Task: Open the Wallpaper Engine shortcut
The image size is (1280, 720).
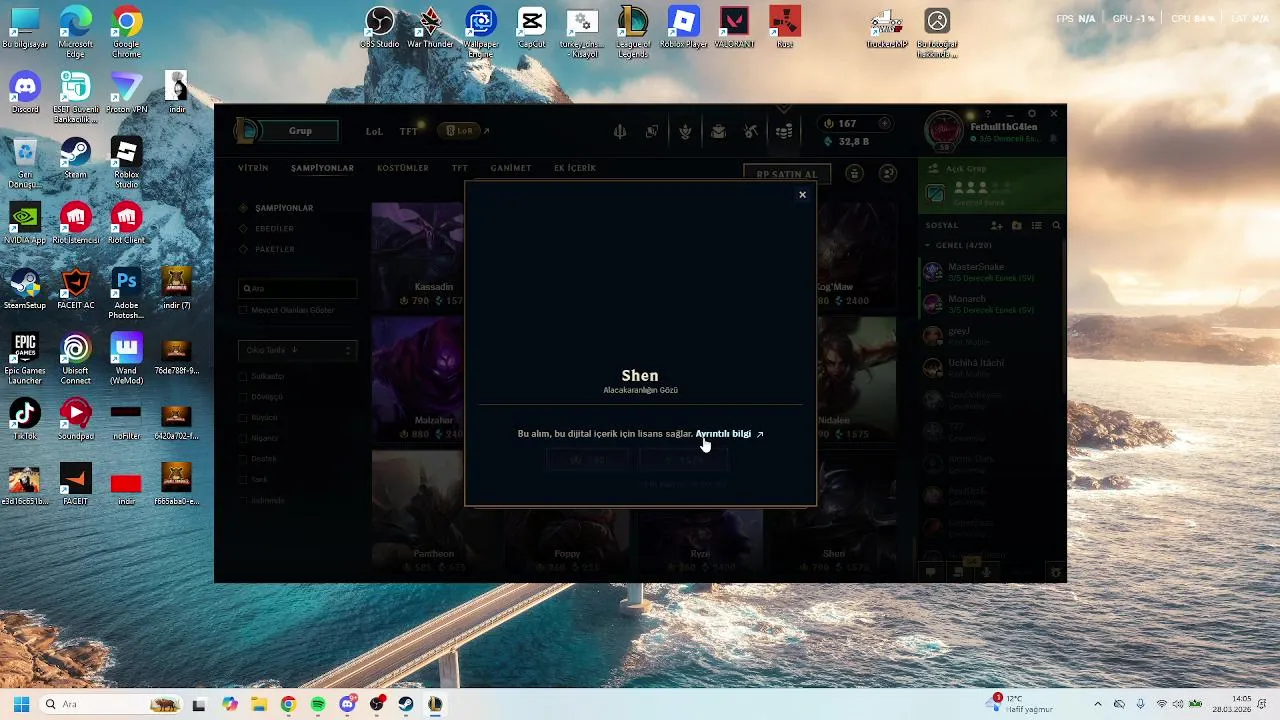Action: [x=481, y=32]
